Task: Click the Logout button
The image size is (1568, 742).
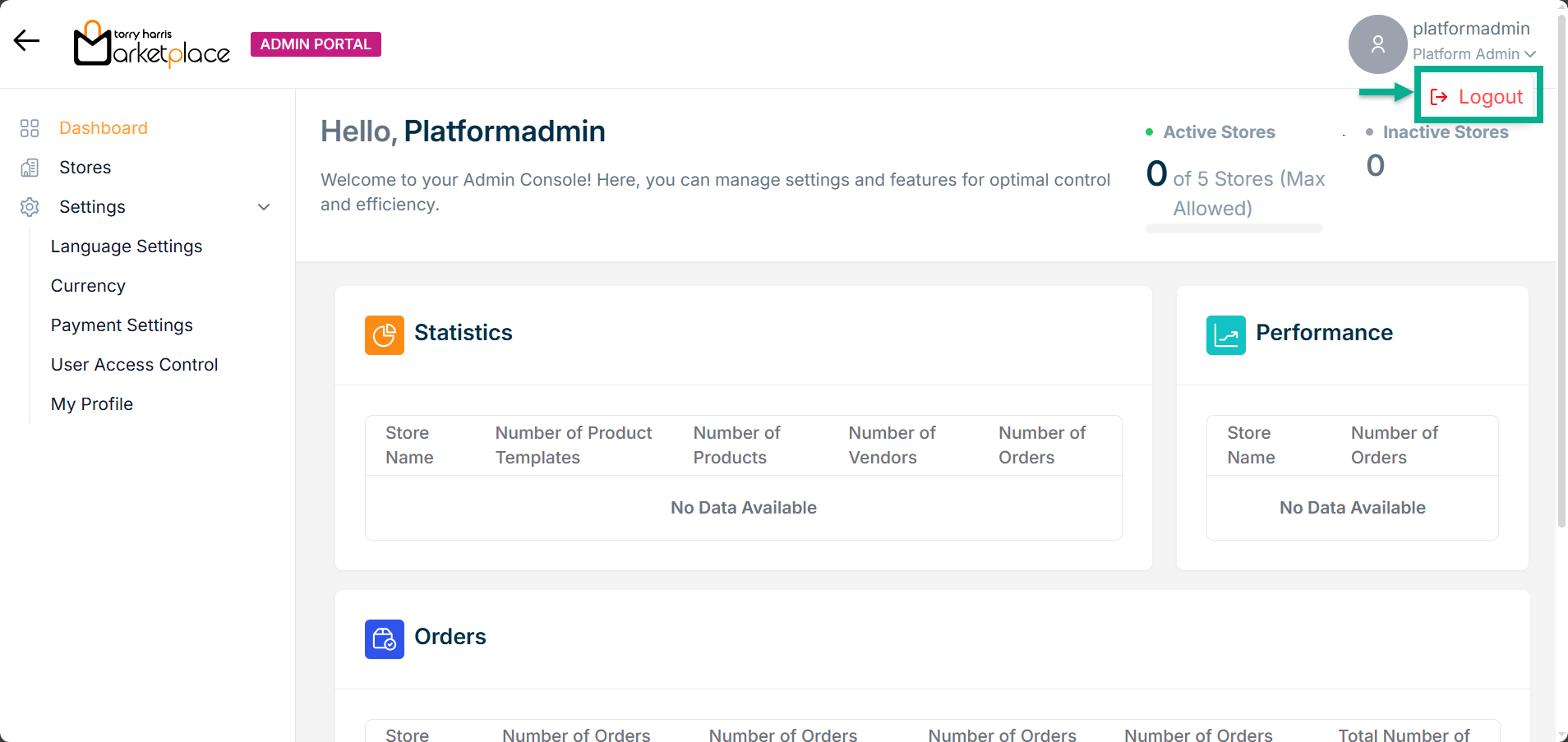Action: pyautogui.click(x=1478, y=97)
